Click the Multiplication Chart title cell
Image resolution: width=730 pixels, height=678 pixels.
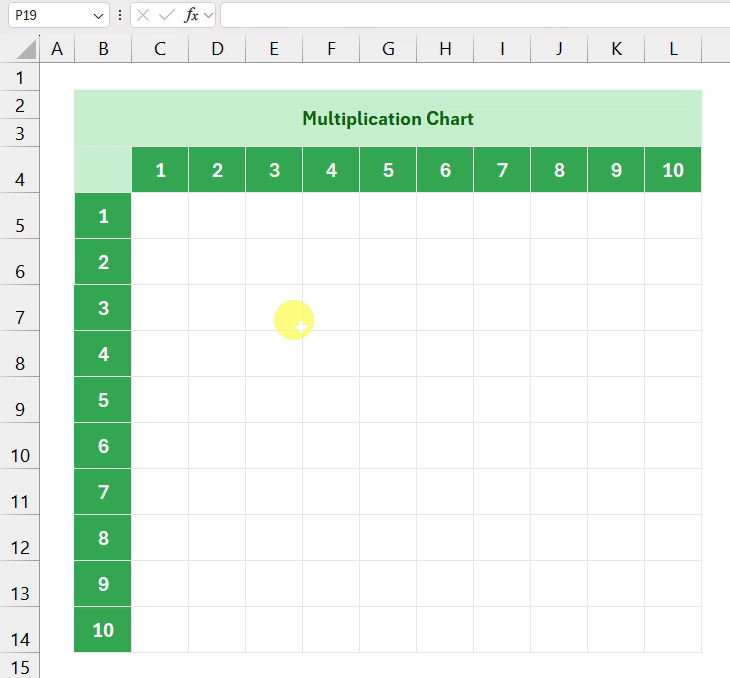click(388, 118)
